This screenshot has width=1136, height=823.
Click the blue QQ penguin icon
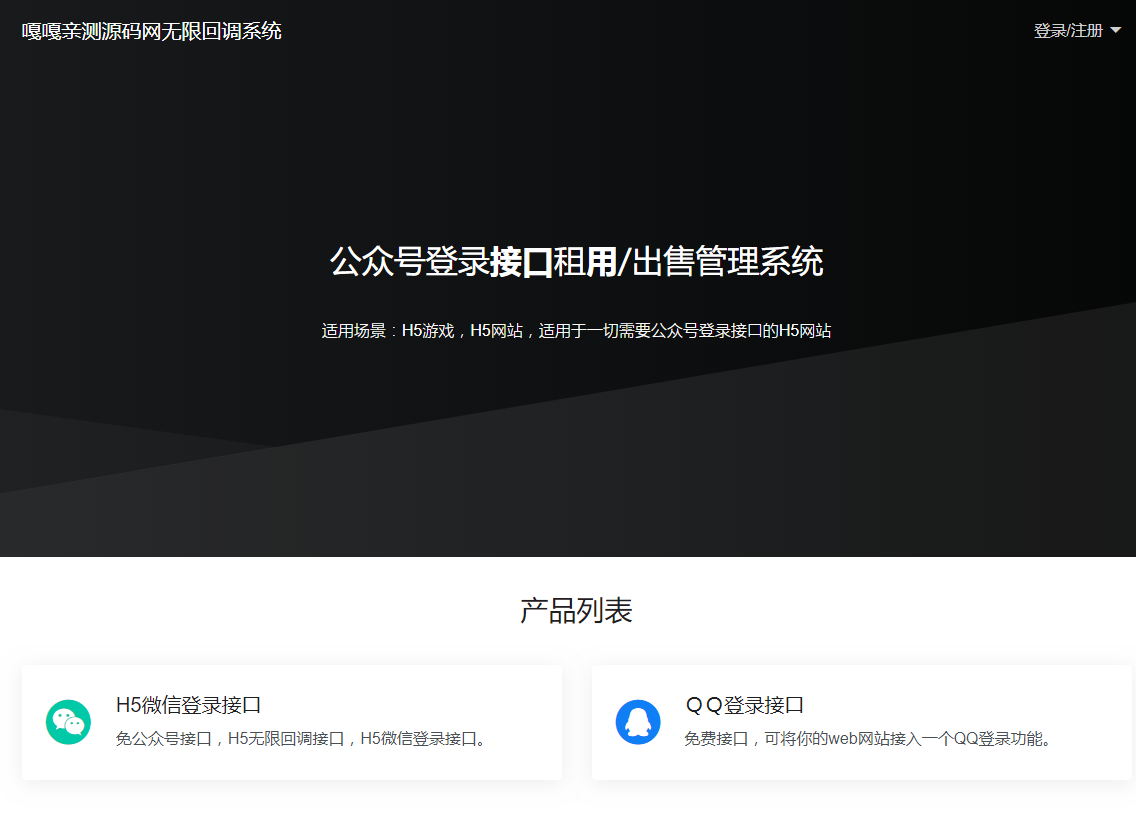[x=638, y=722]
